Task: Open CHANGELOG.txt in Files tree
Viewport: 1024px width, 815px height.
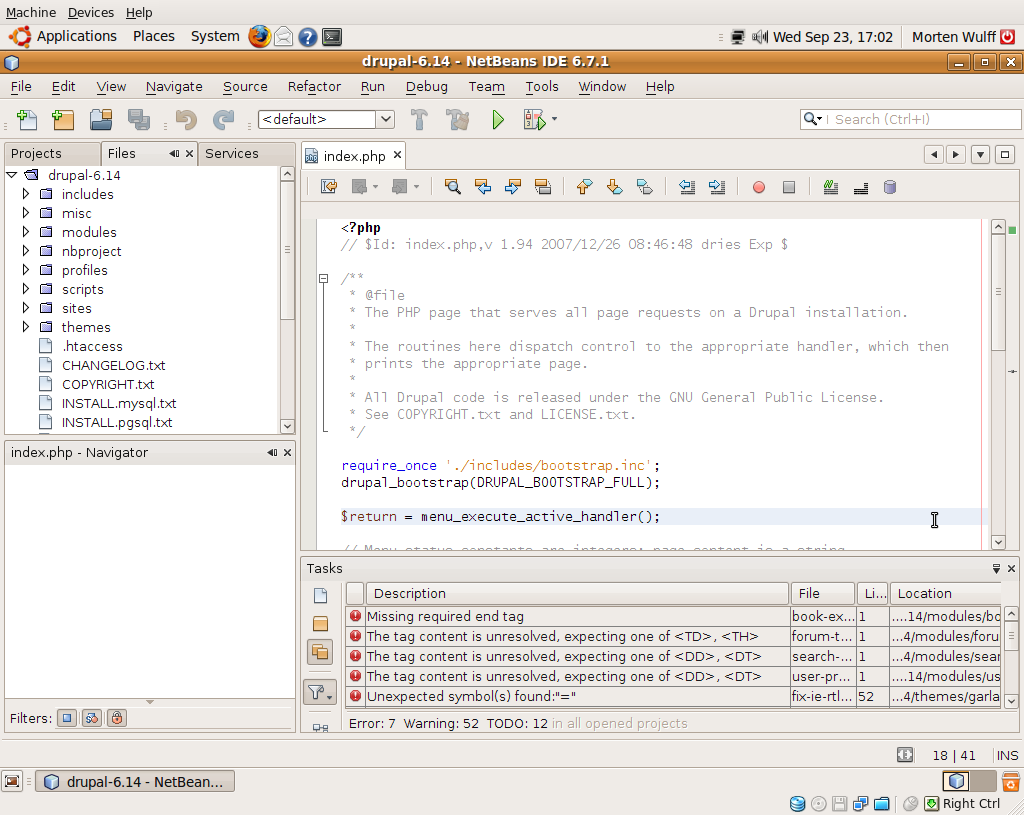Action: (x=113, y=365)
